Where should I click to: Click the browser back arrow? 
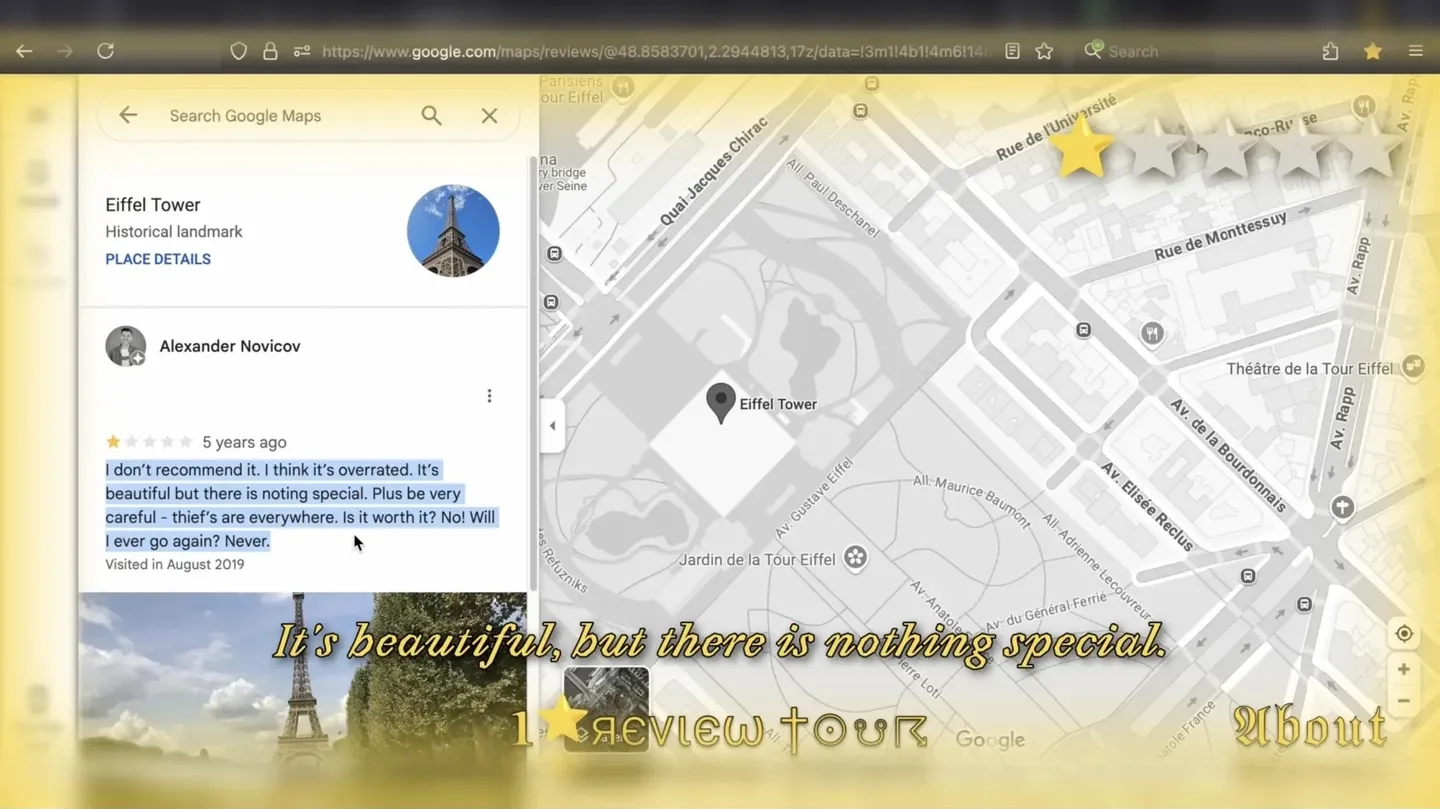[x=24, y=51]
